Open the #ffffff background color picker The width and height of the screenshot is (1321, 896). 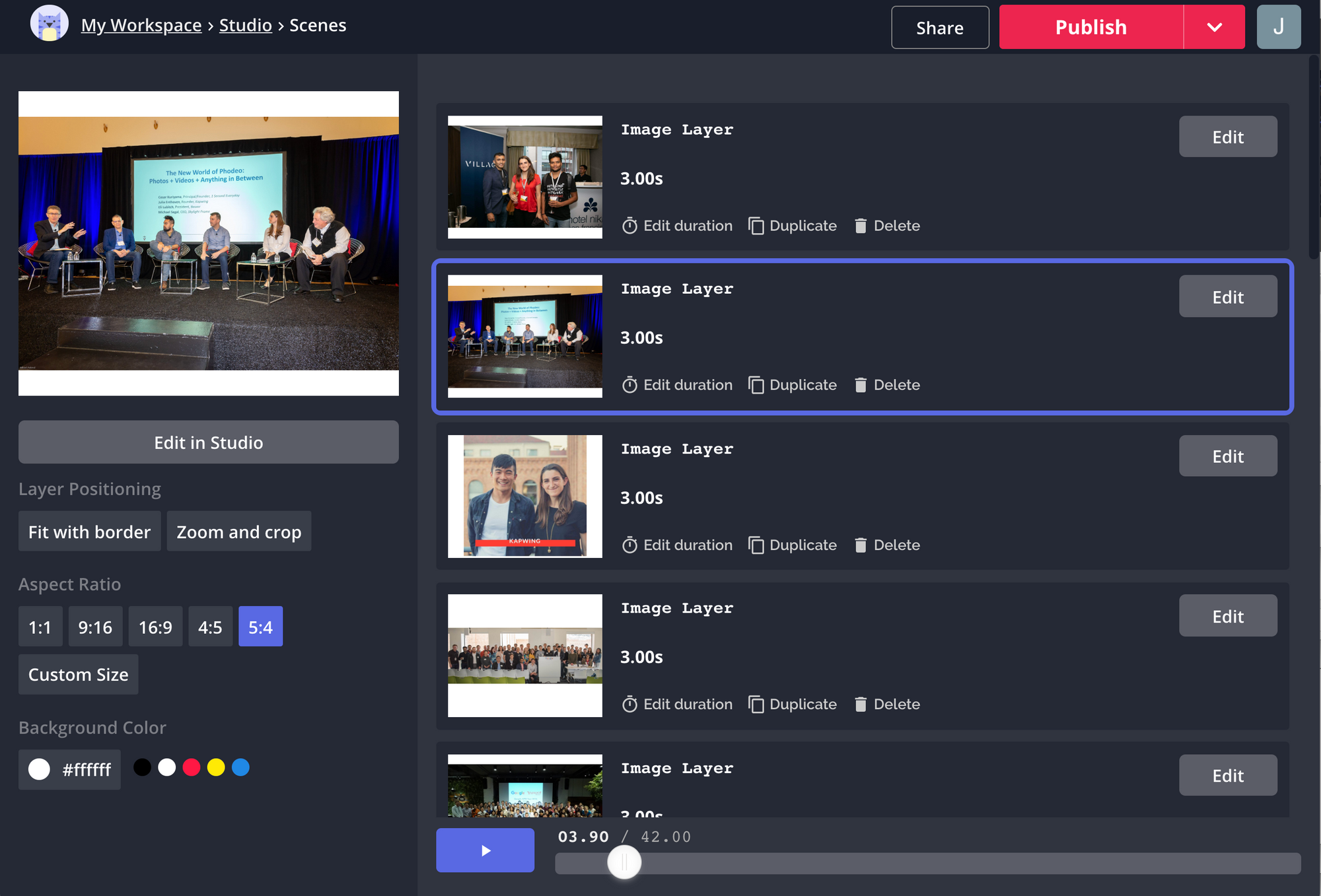point(70,769)
